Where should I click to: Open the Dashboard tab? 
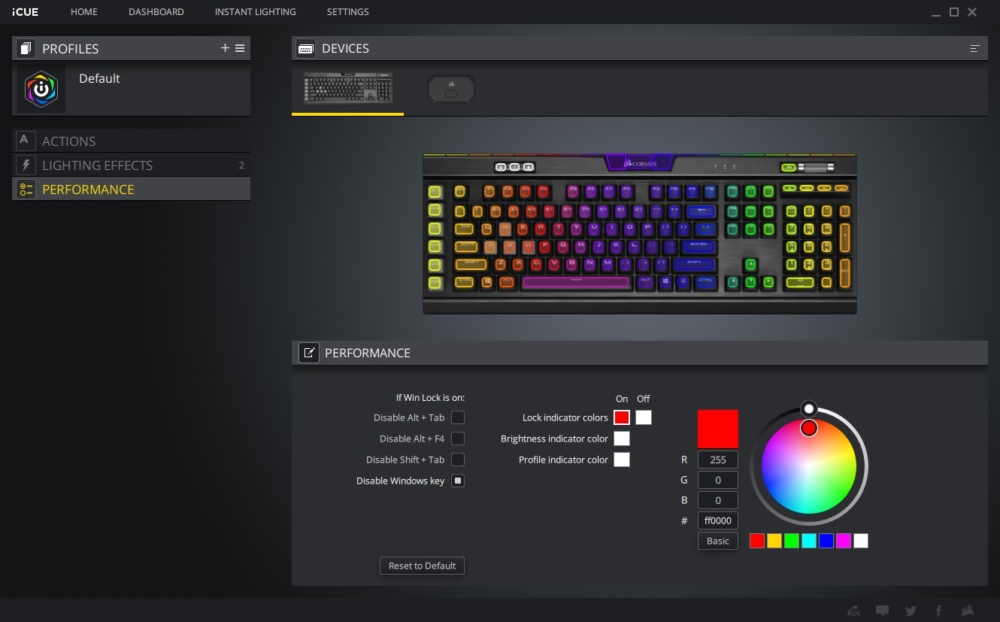tap(156, 11)
